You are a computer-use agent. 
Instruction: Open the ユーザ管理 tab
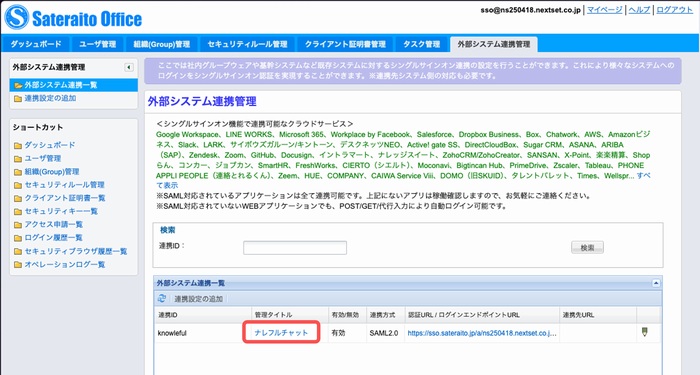click(97, 44)
